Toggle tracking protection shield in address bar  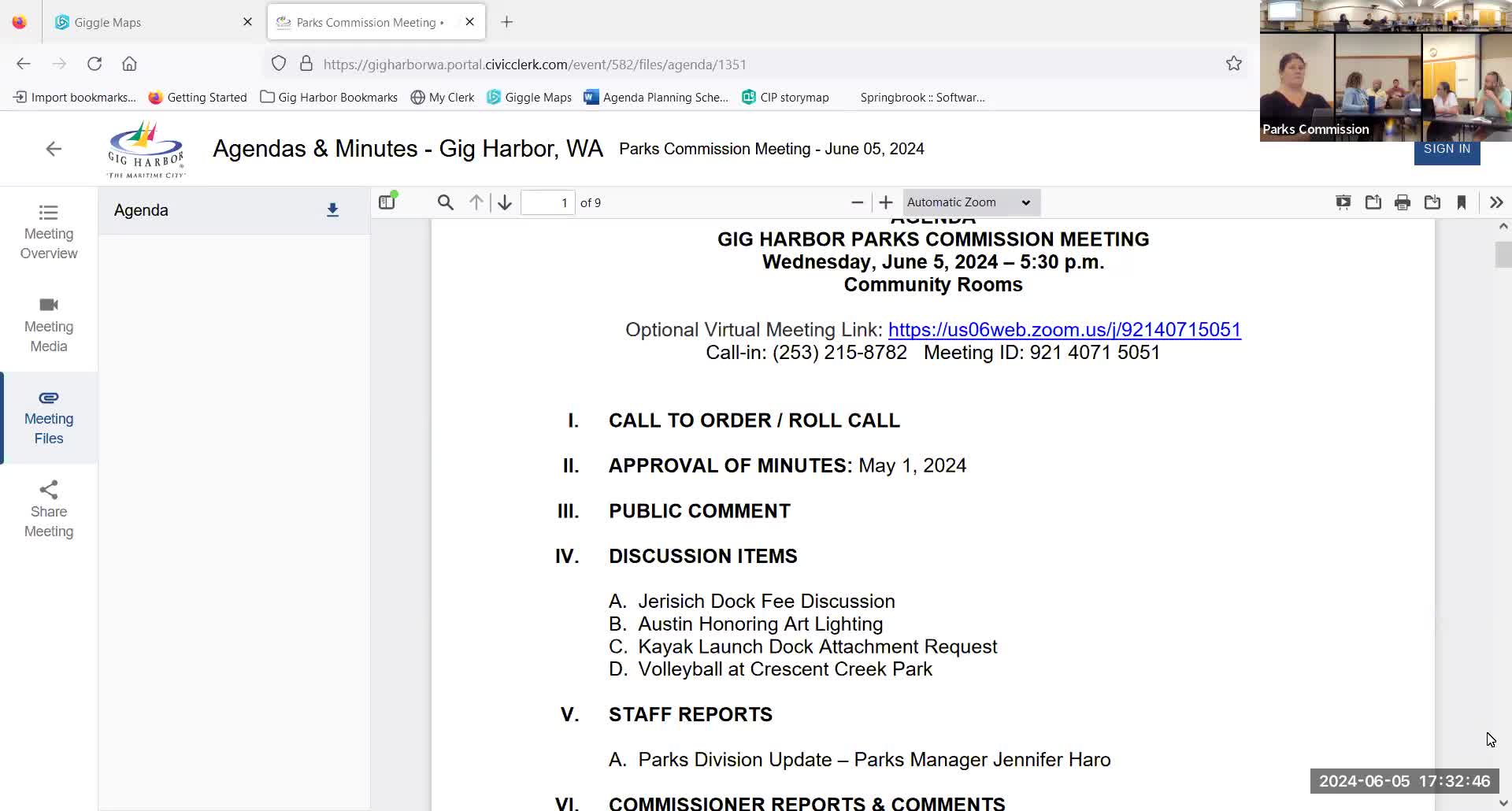tap(278, 63)
